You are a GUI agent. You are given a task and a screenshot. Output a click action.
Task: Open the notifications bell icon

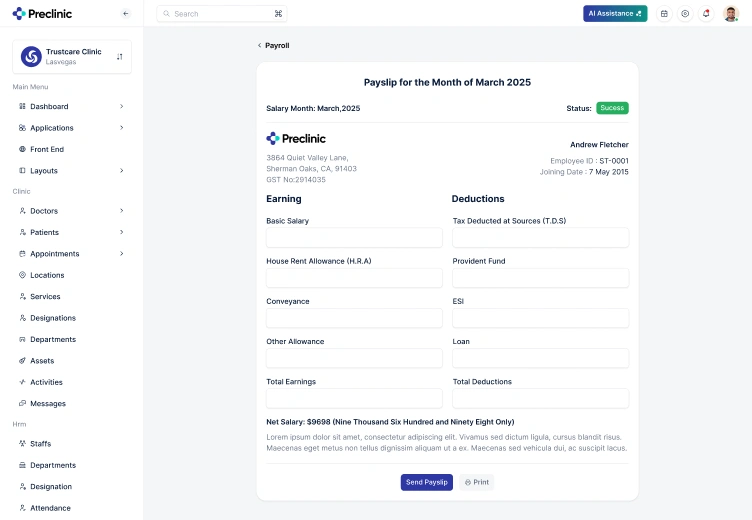coord(706,13)
